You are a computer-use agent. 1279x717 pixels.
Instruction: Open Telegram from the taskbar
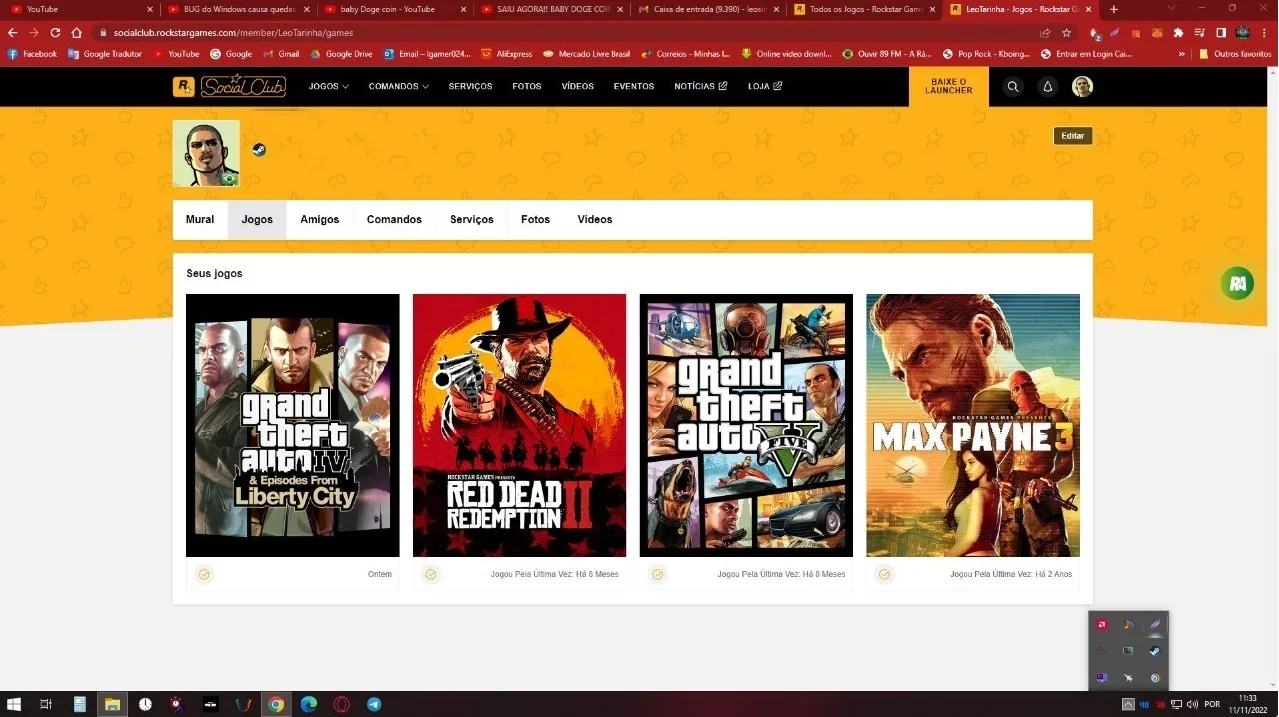374,704
